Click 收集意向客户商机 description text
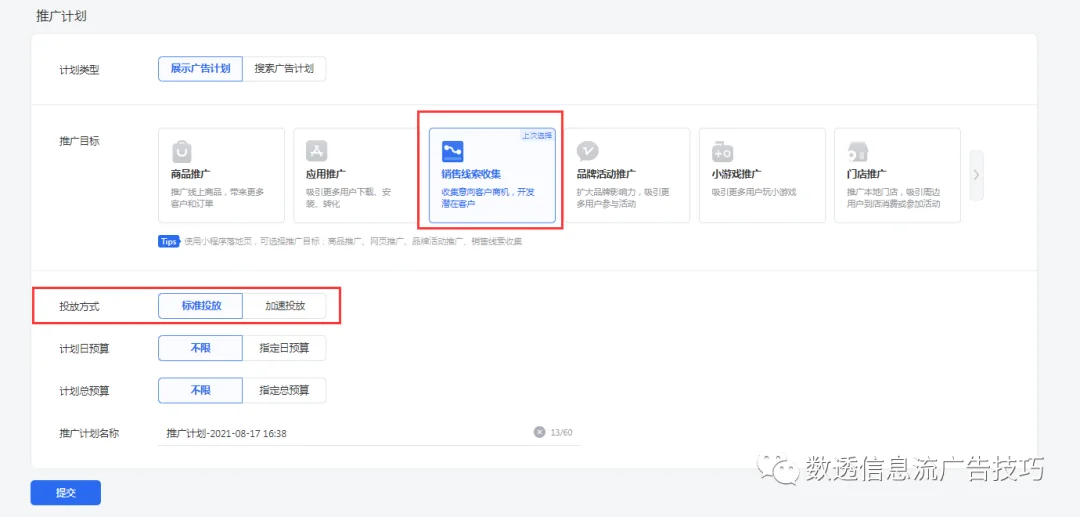 (x=488, y=198)
